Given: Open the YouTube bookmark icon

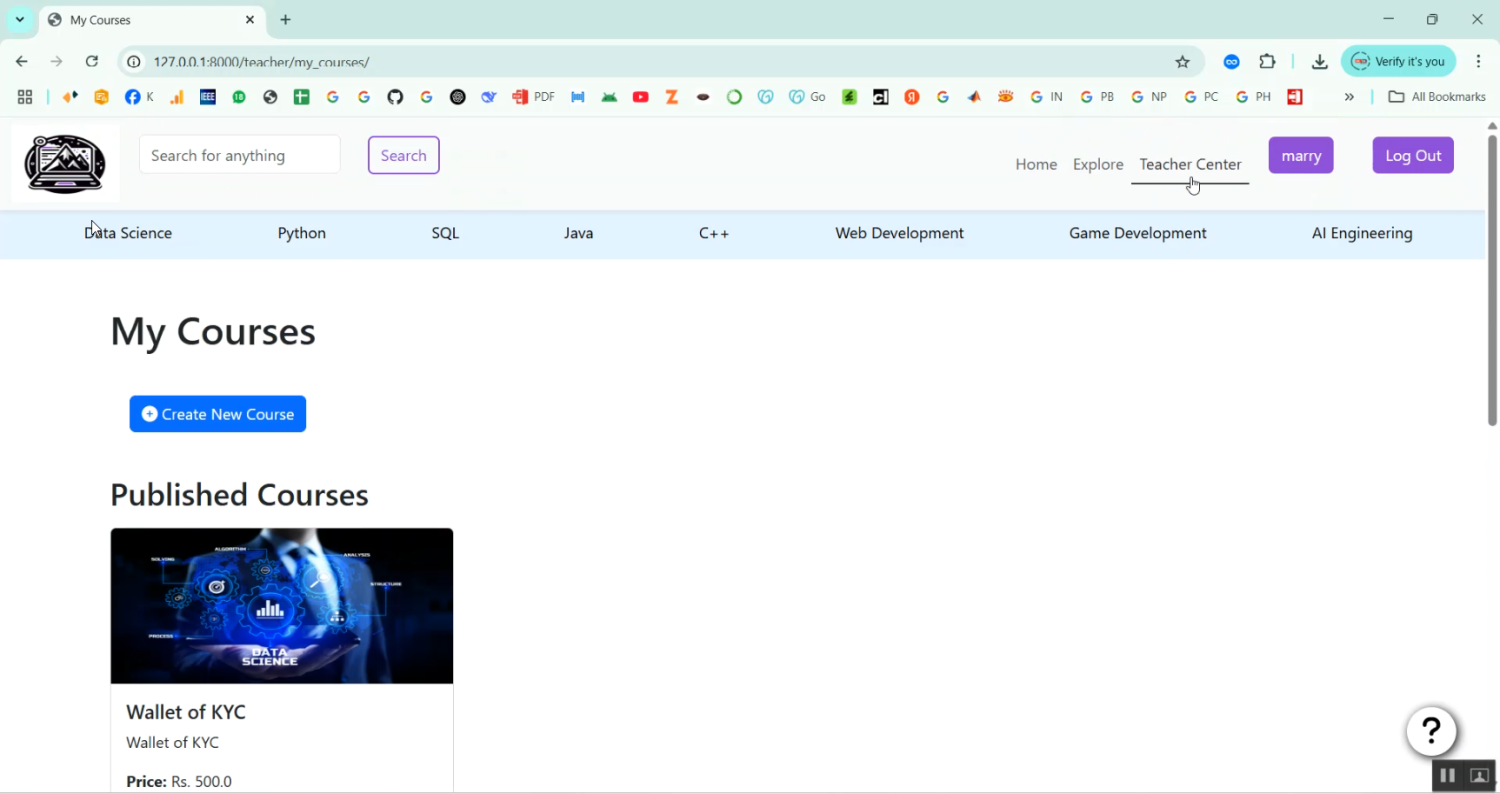Looking at the screenshot, I should tap(641, 97).
